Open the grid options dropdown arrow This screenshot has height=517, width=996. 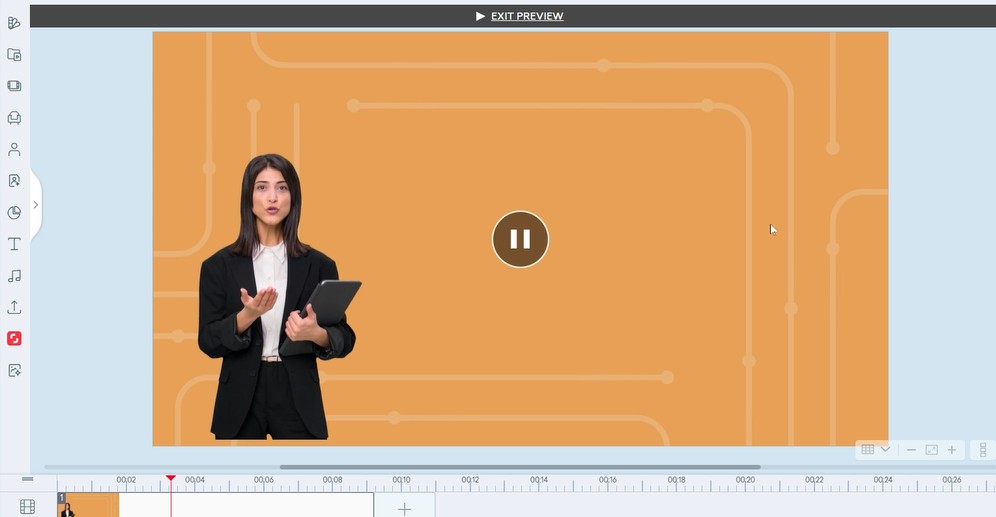click(885, 450)
